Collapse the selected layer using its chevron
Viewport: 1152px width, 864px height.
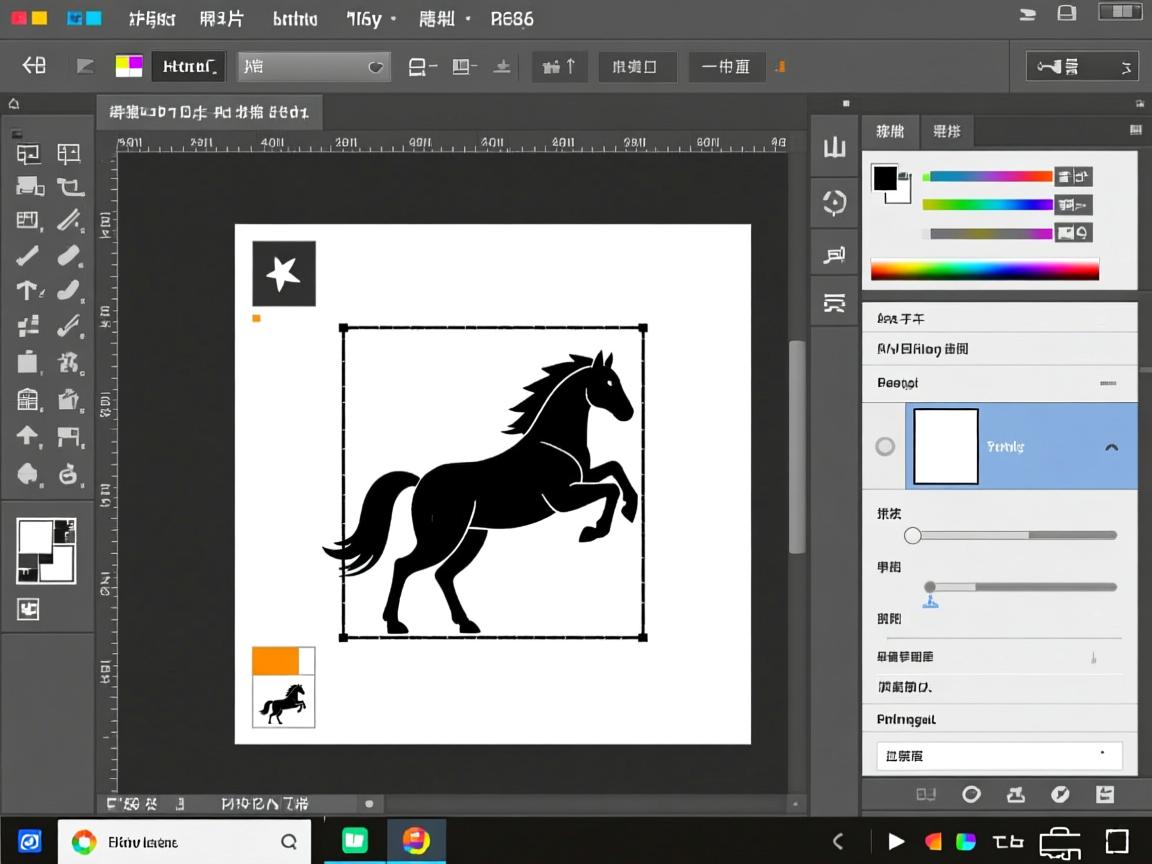(x=1111, y=447)
